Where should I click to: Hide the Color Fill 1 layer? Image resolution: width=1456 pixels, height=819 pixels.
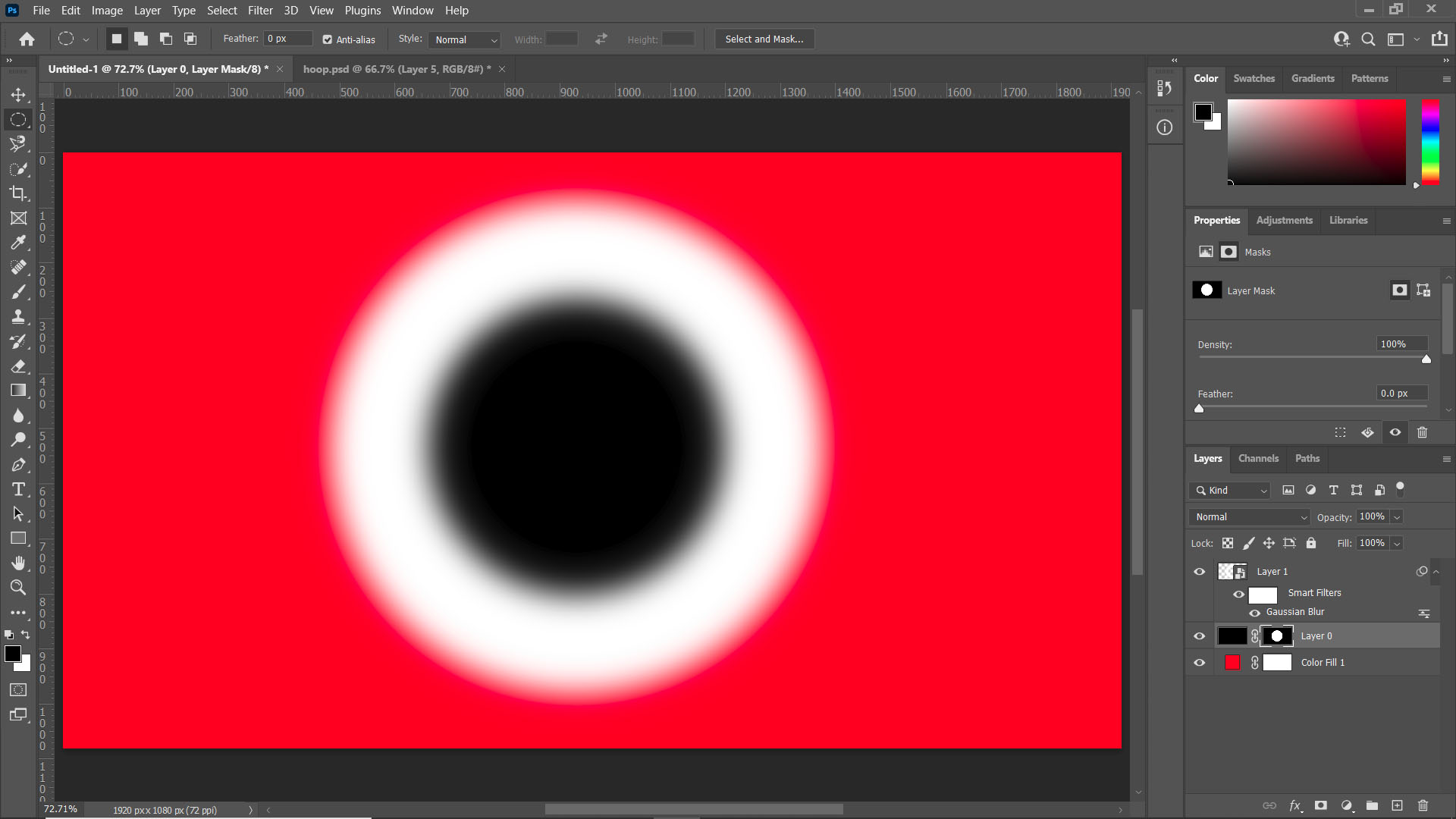pyautogui.click(x=1200, y=662)
